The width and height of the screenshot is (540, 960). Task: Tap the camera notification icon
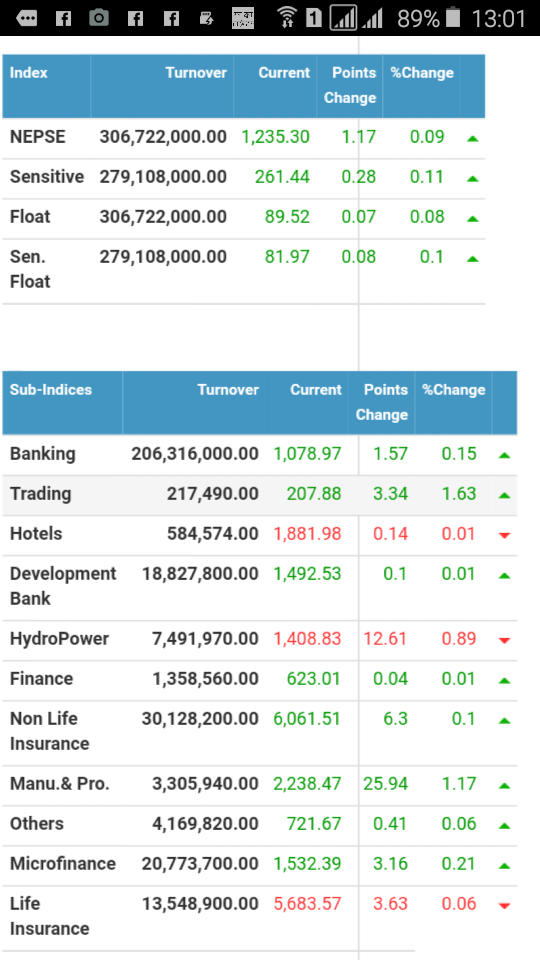tap(99, 18)
